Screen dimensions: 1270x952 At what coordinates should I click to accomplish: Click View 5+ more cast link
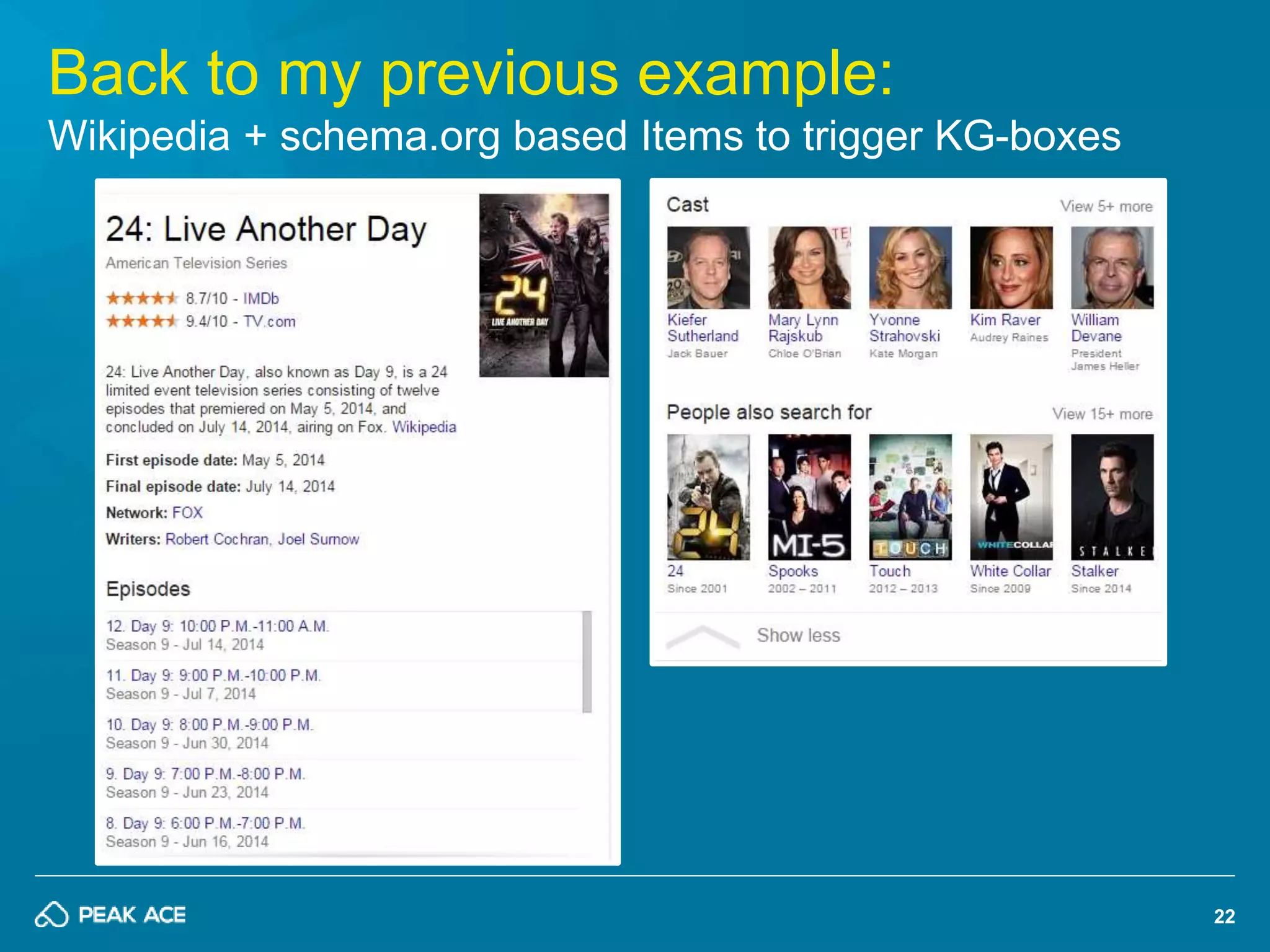(1106, 206)
